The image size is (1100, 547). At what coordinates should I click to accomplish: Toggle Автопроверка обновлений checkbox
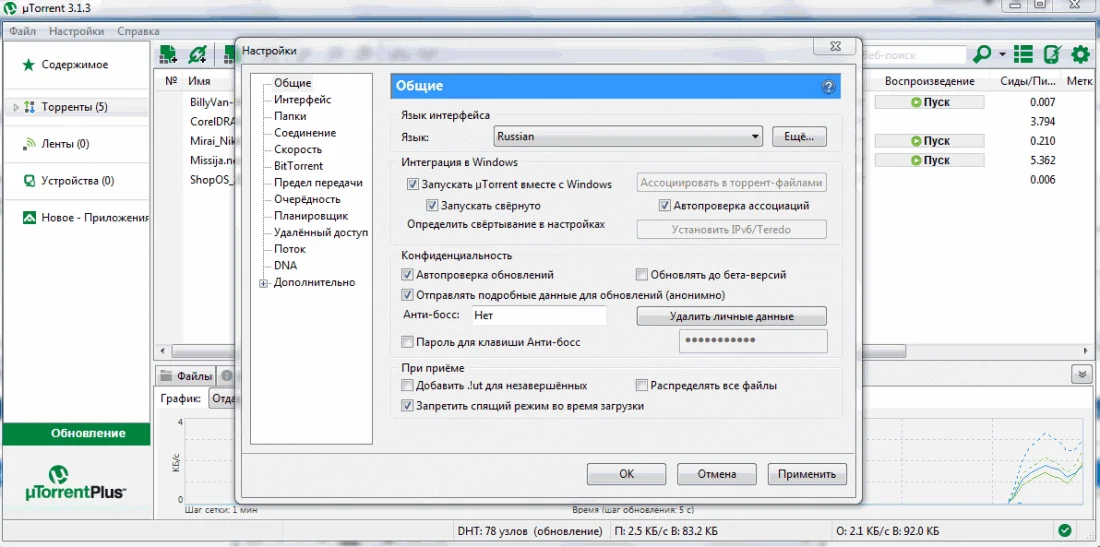tap(407, 275)
